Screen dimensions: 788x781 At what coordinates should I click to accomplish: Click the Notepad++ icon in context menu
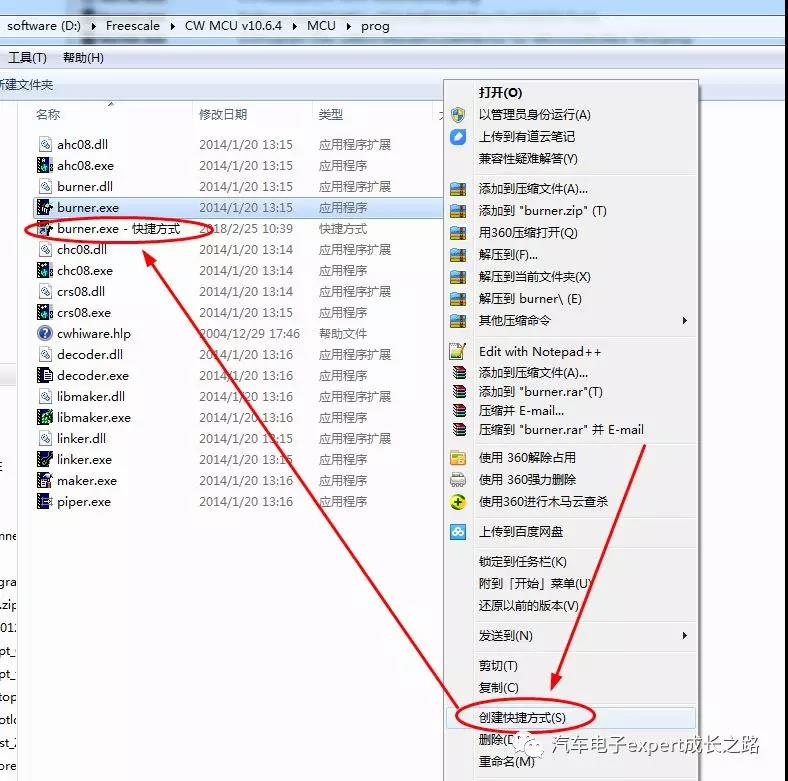coord(458,351)
